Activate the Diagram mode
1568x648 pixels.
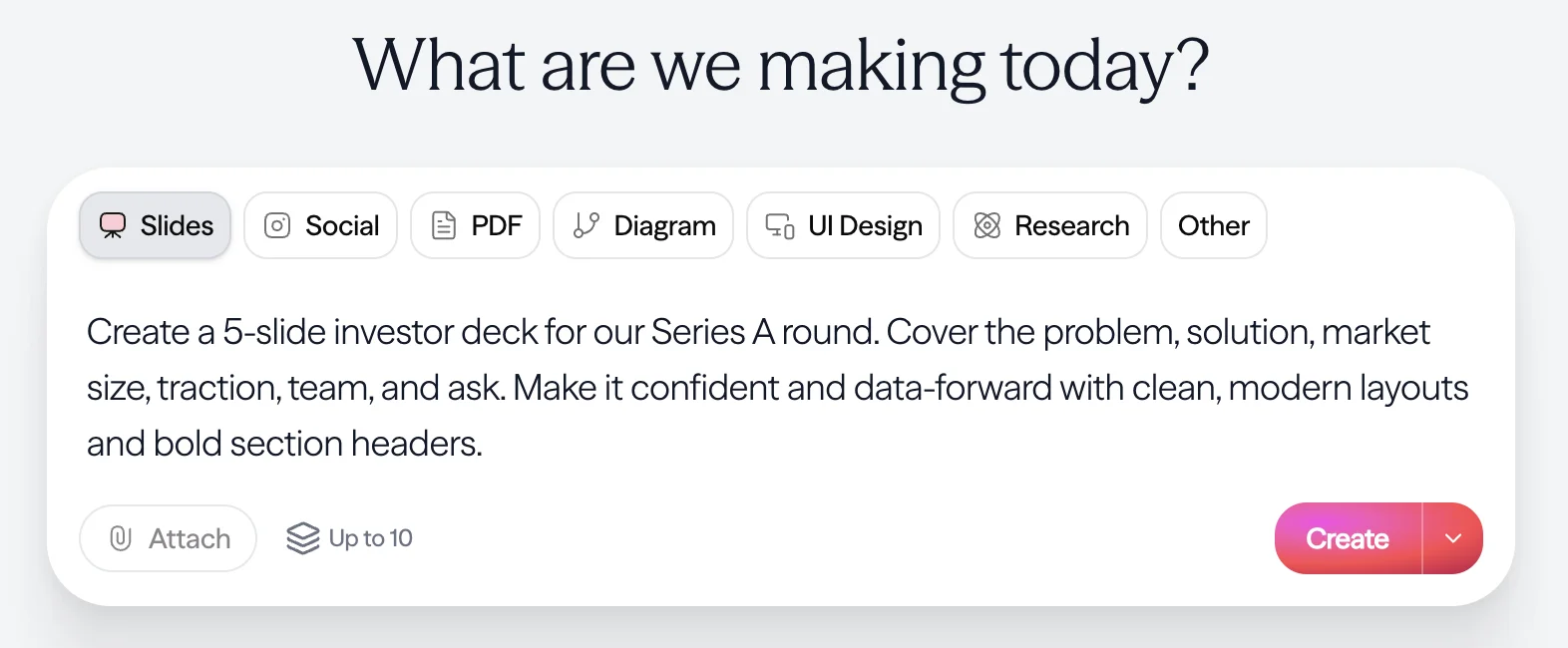tap(643, 225)
